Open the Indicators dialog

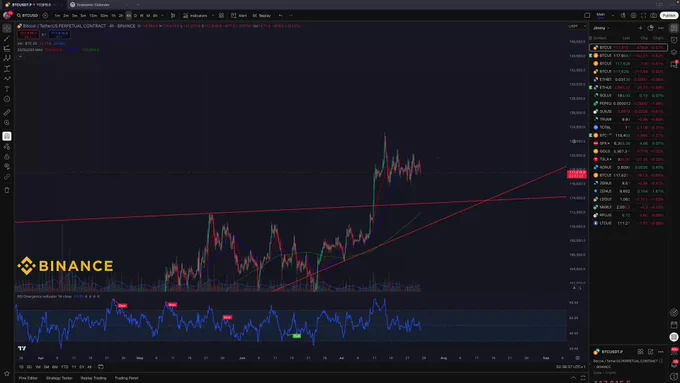pyautogui.click(x=195, y=16)
